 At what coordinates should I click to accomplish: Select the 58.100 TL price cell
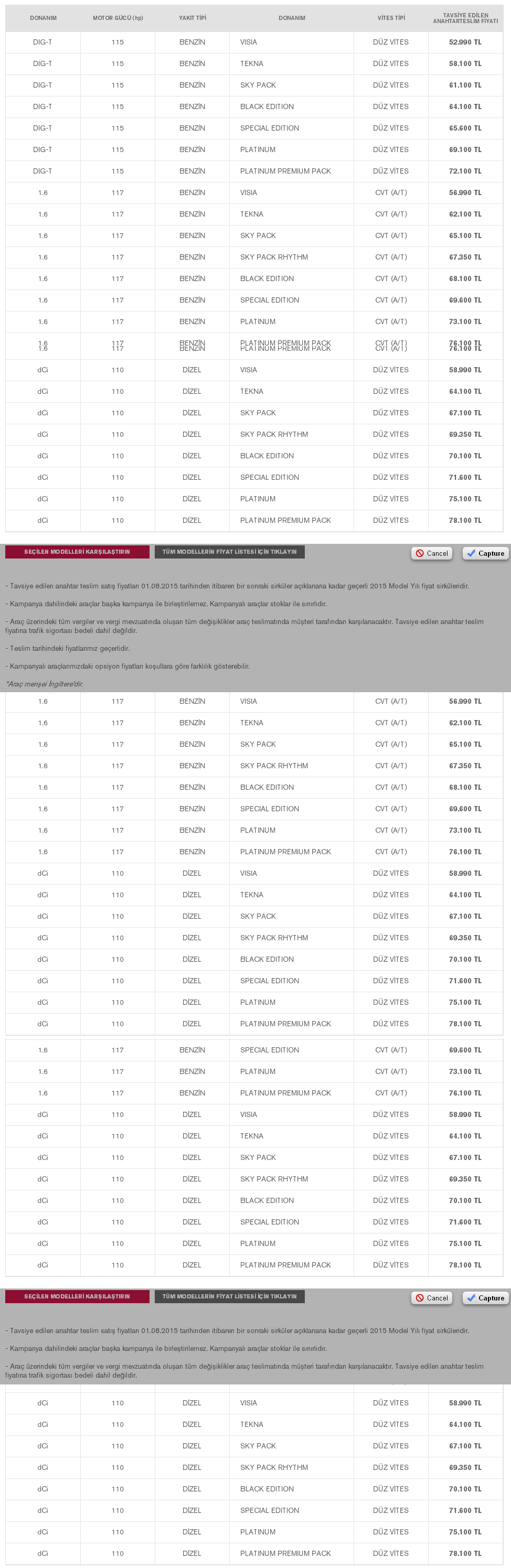click(465, 63)
